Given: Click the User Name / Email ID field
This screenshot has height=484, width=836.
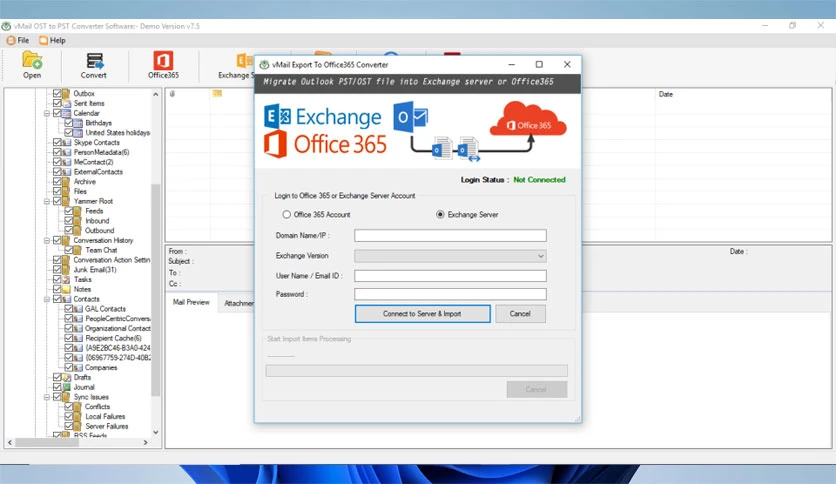Looking at the screenshot, I should click(450, 276).
